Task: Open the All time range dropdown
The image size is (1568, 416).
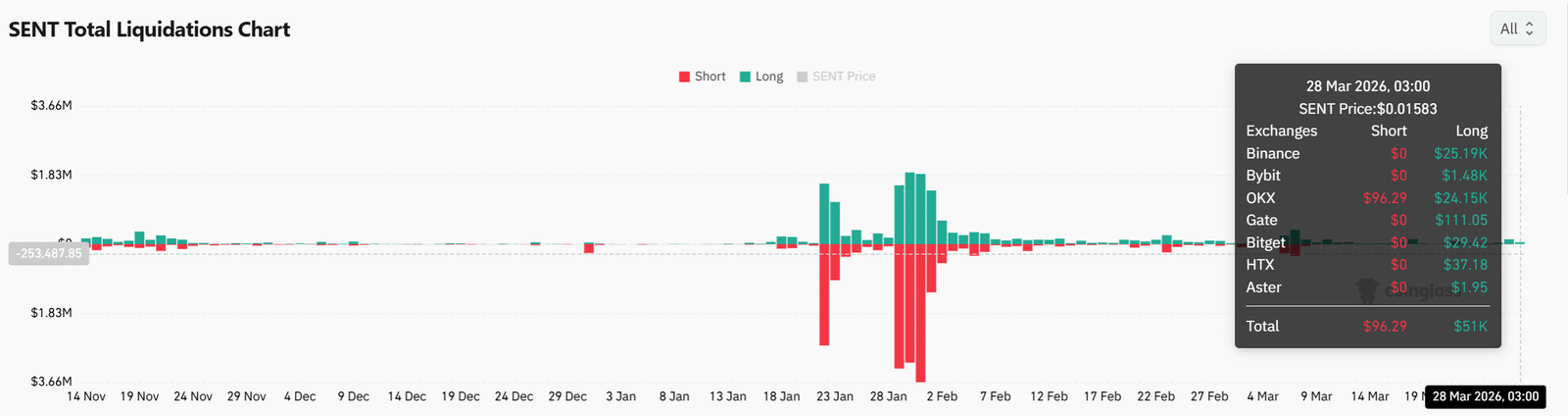Action: pos(1517,29)
